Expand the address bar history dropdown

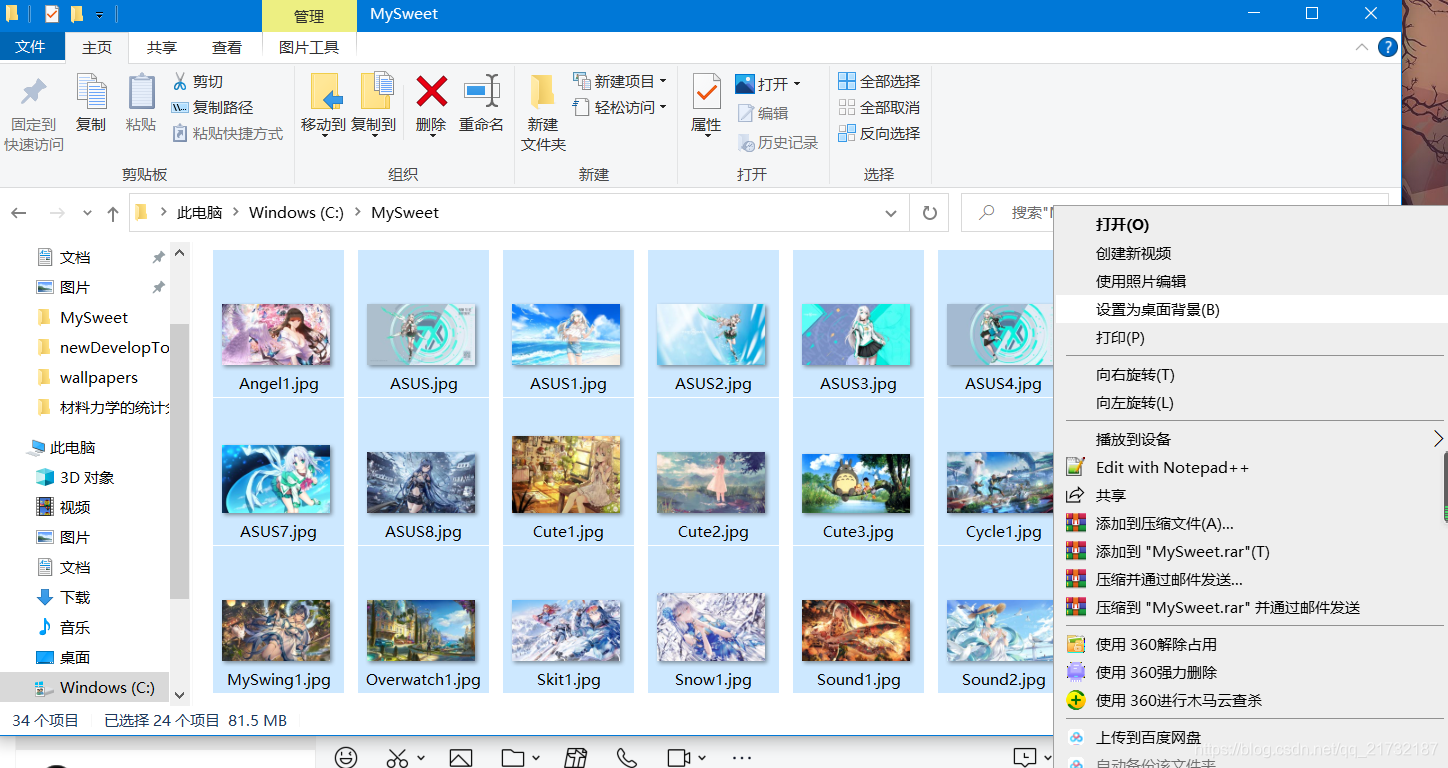tap(891, 213)
